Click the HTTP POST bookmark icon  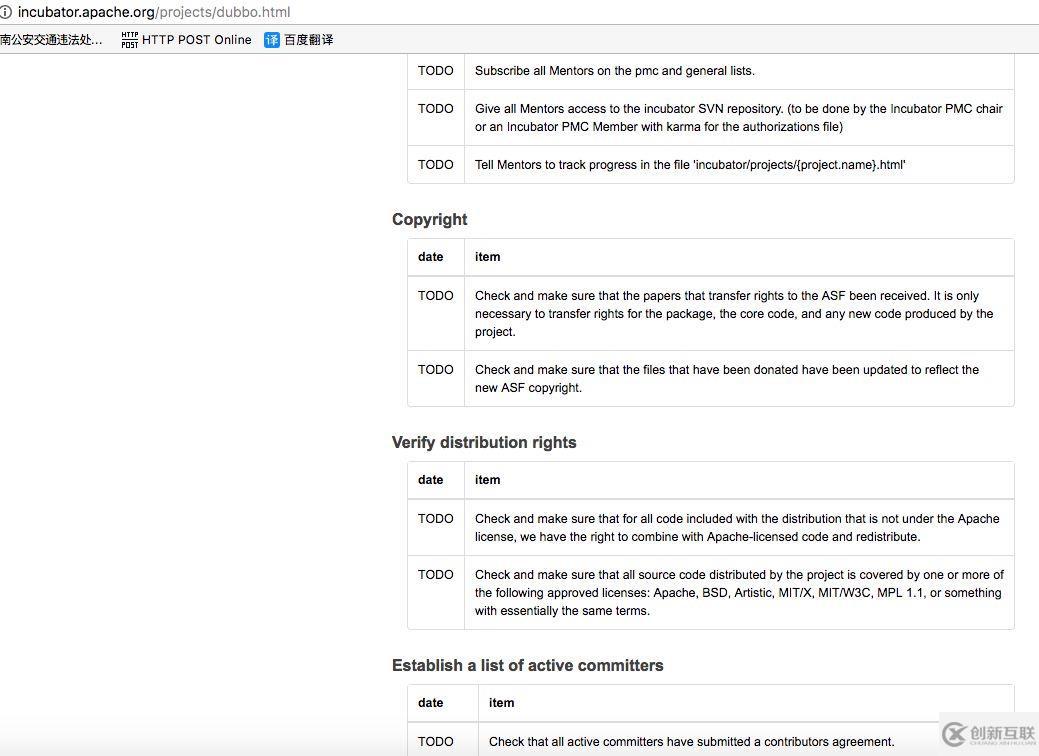click(x=129, y=40)
